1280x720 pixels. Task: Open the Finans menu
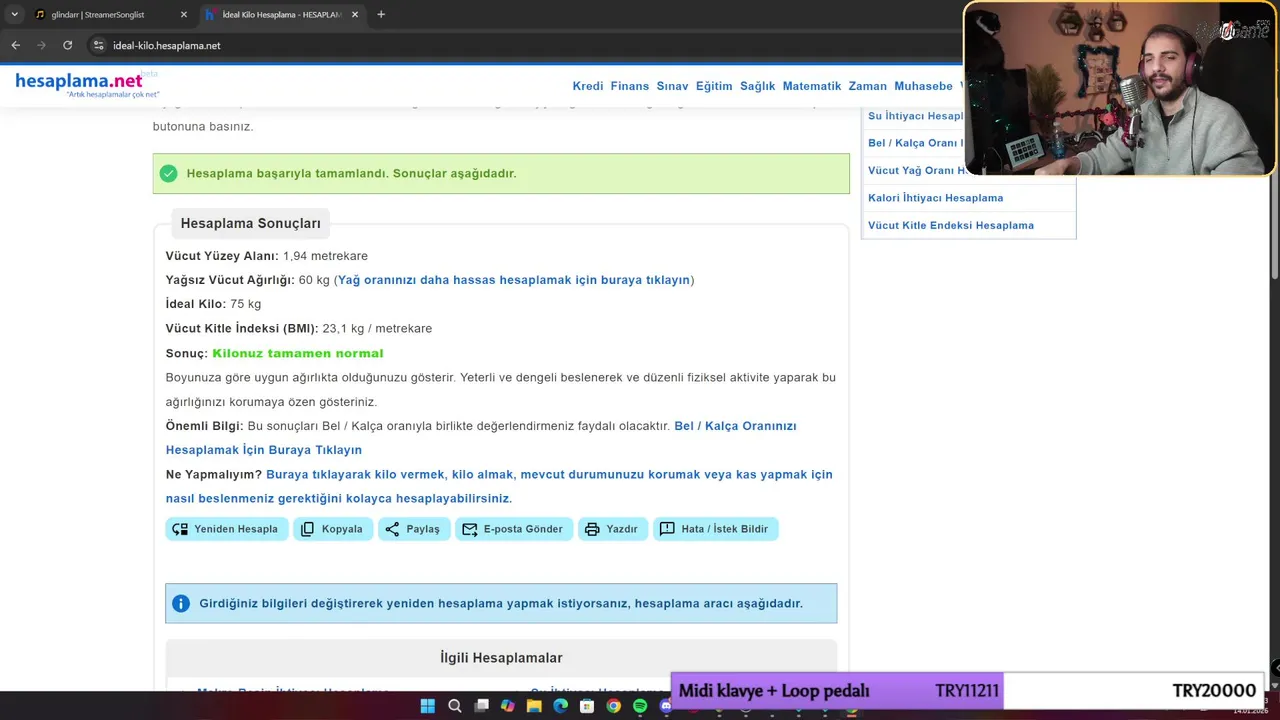[x=630, y=86]
